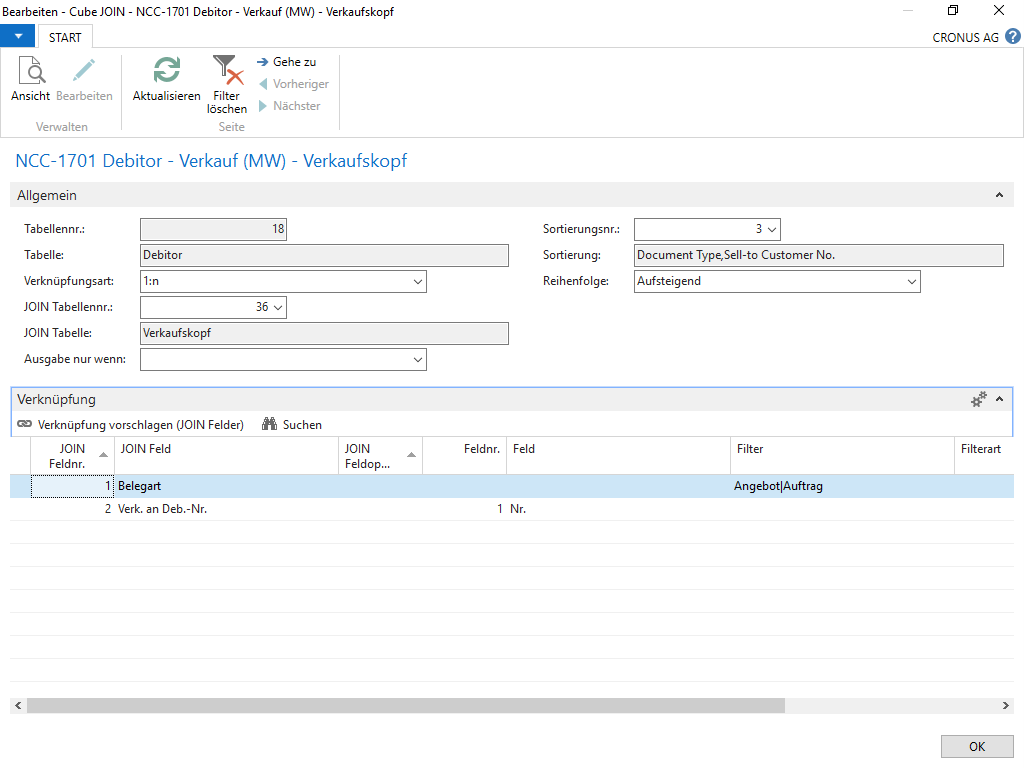
Task: Click Verknüpfung vorschlagen (JOIN Felder)
Action: (x=131, y=424)
